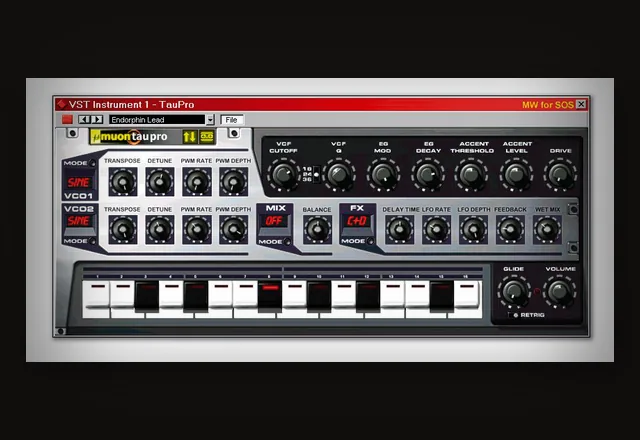Click the VCO1 DETUNE knob

160,182
